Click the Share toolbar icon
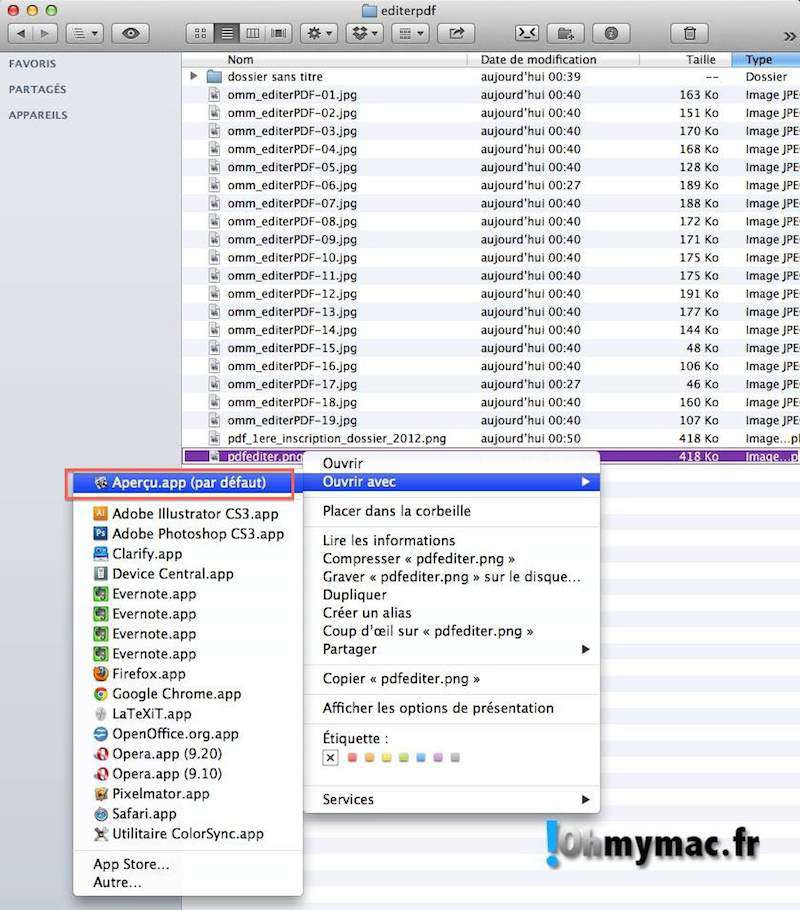The width and height of the screenshot is (800, 910). point(456,33)
